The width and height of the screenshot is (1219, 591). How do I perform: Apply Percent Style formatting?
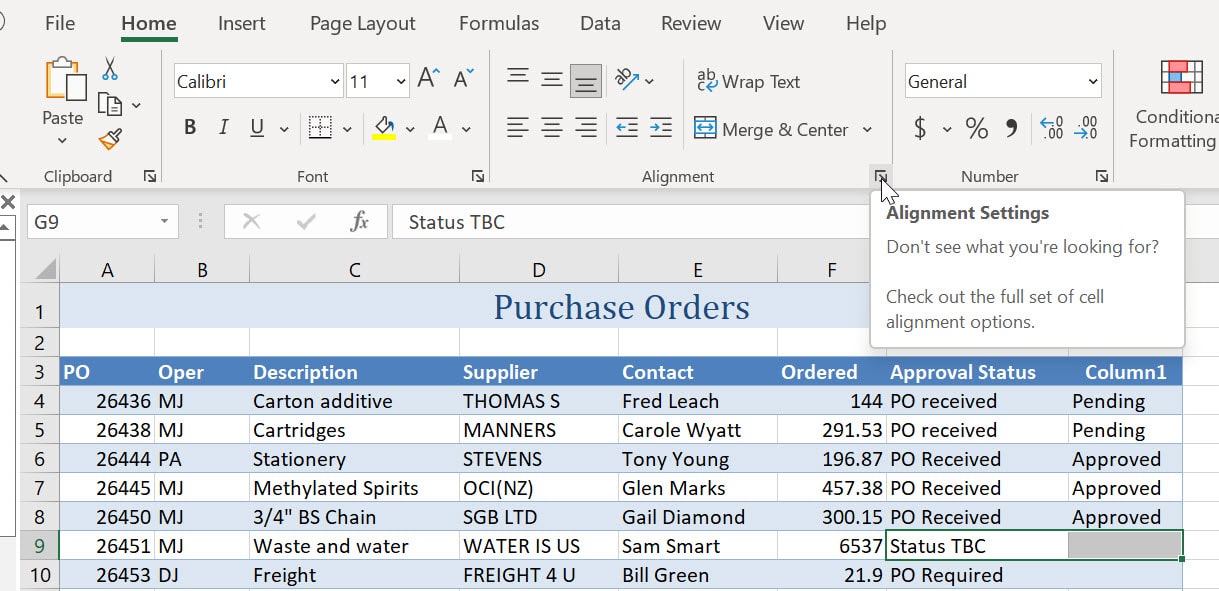(x=977, y=128)
